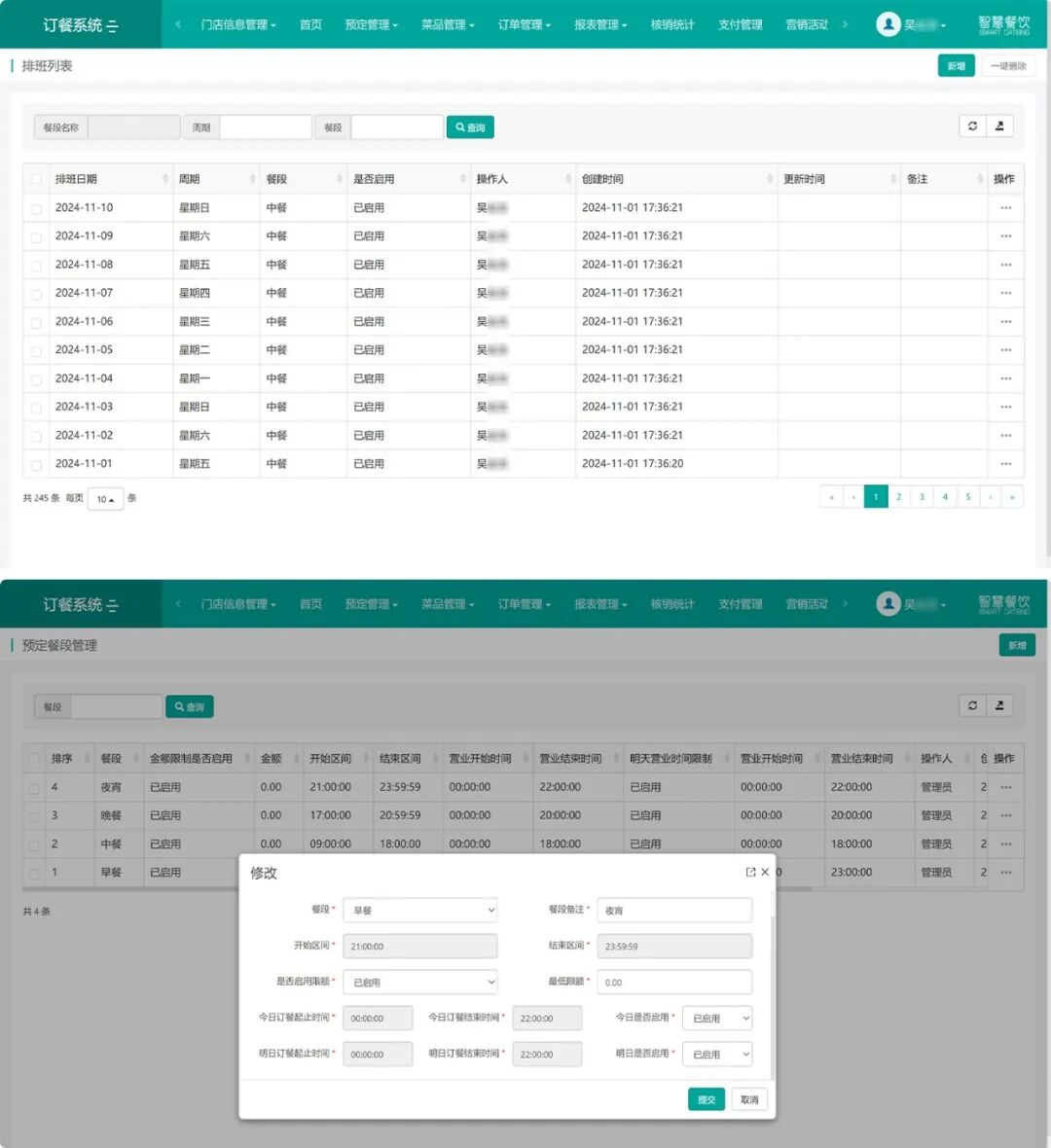This screenshot has width=1051, height=1148.
Task: Check the box for 2024-11-09 row
Action: click(36, 237)
